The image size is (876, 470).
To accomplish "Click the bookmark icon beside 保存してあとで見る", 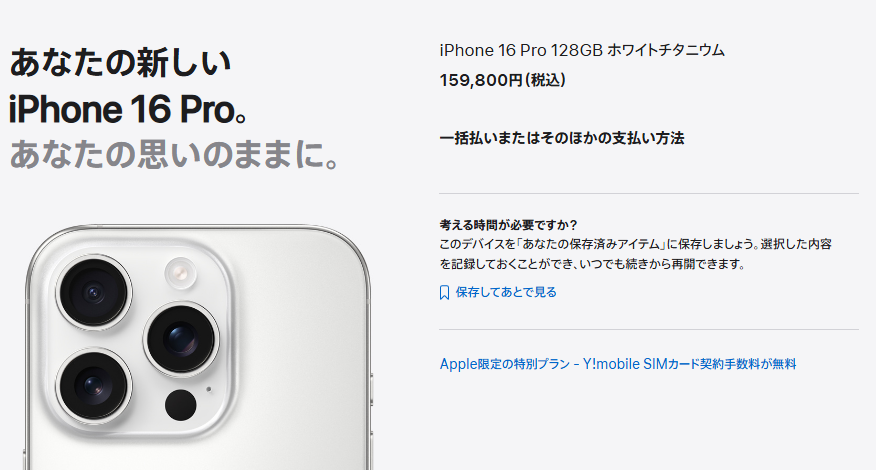I will 444,292.
